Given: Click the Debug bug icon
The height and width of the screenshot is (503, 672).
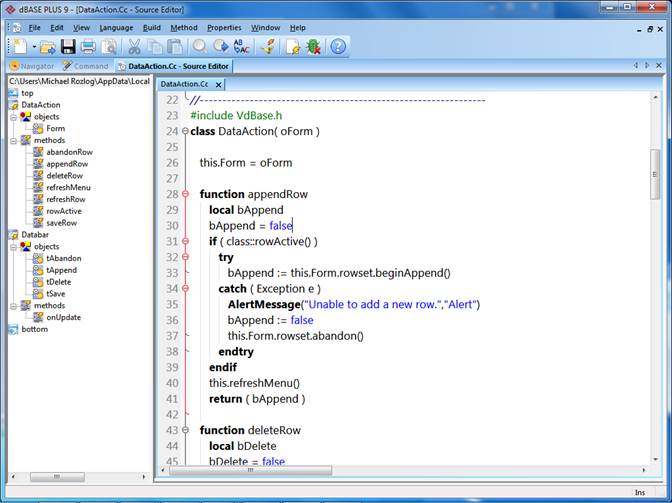Looking at the screenshot, I should 313,47.
